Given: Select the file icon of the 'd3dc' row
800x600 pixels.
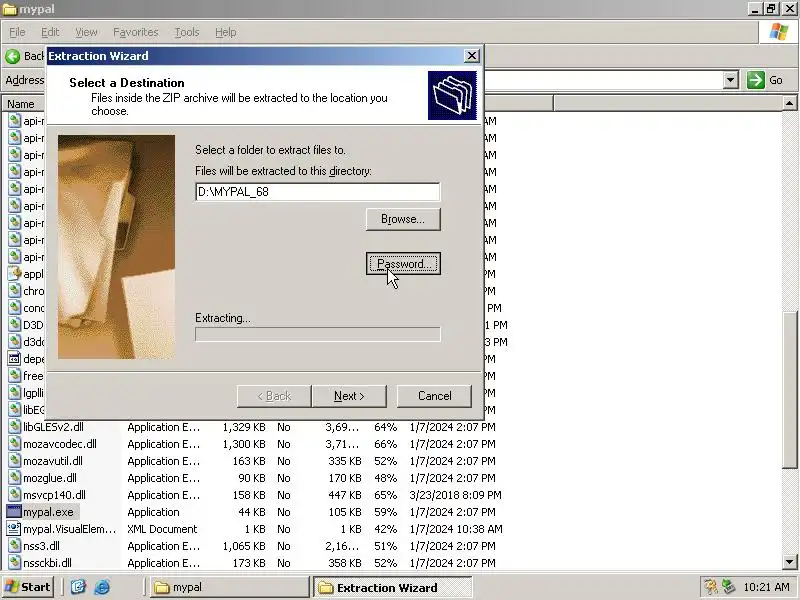Looking at the screenshot, I should pyautogui.click(x=14, y=342).
